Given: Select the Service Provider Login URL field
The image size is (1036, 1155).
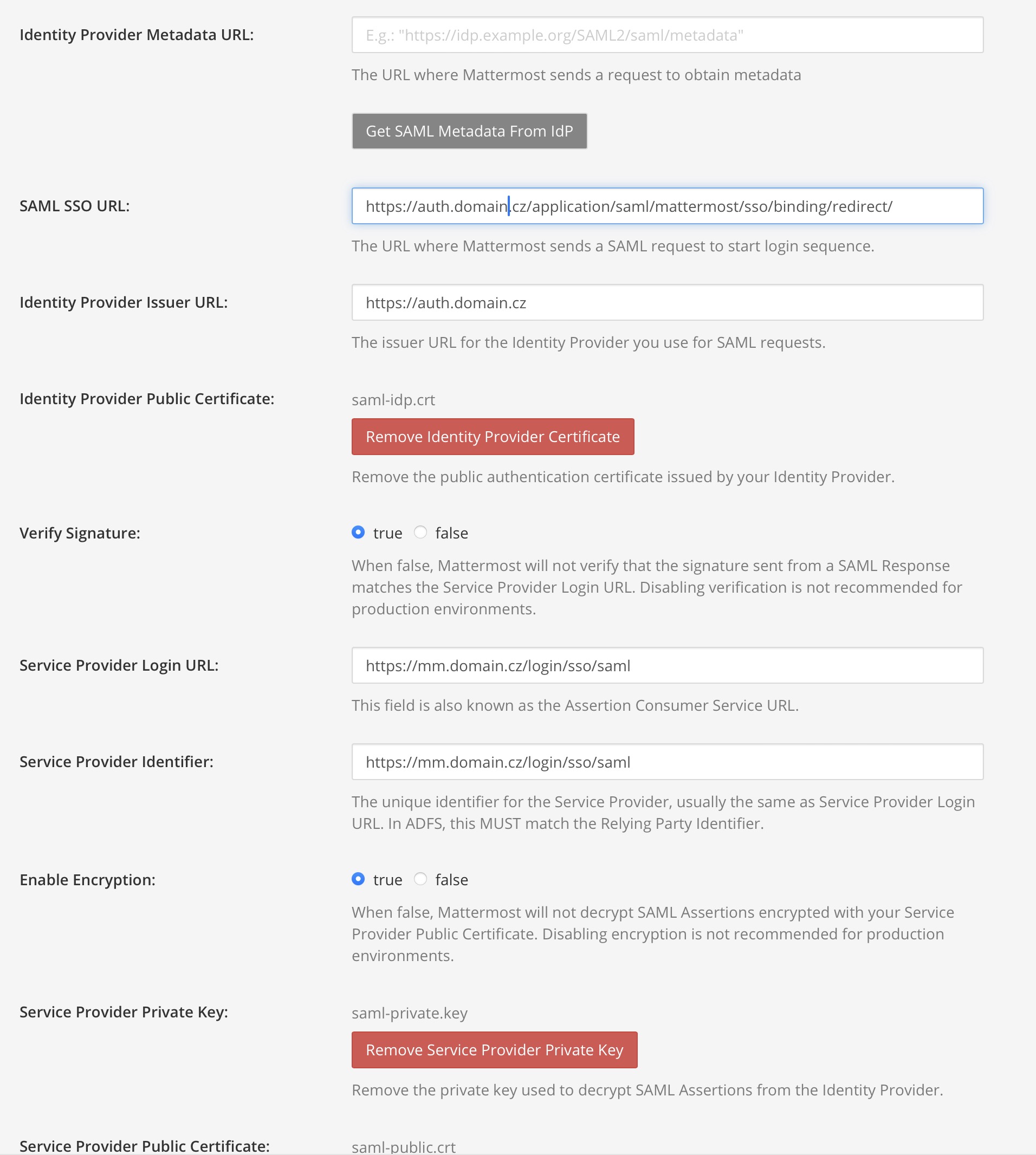Looking at the screenshot, I should click(666, 665).
